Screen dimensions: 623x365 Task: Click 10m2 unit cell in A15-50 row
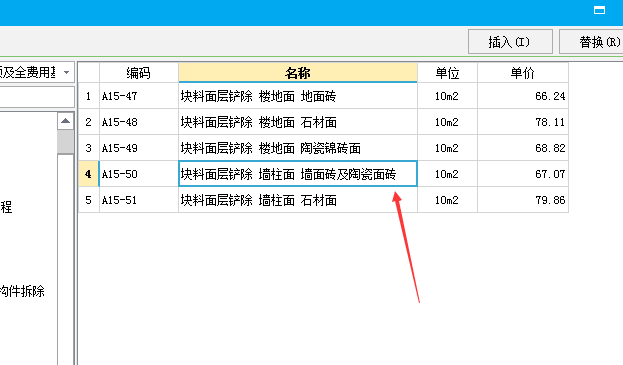click(x=447, y=174)
